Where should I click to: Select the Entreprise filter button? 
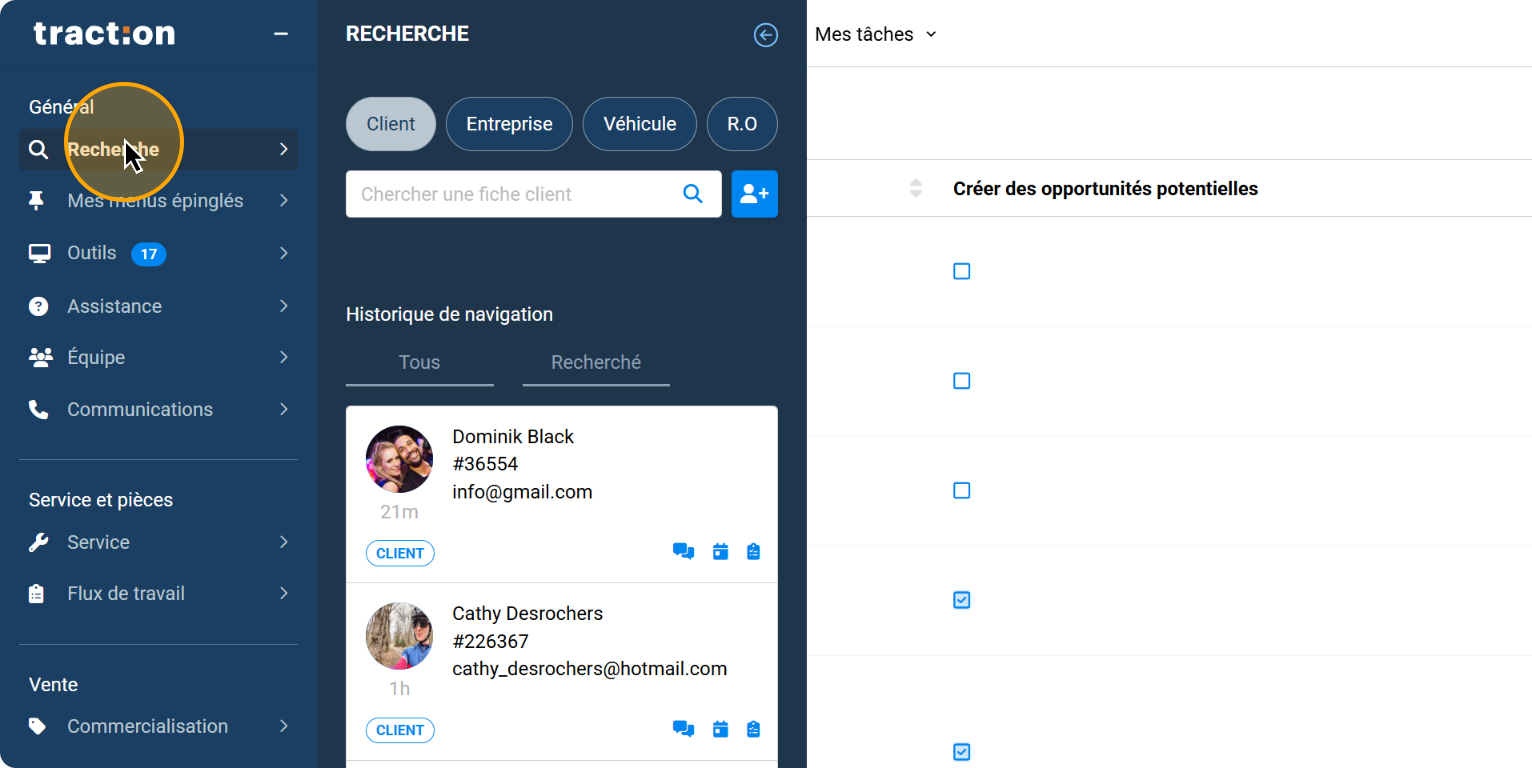click(x=509, y=124)
